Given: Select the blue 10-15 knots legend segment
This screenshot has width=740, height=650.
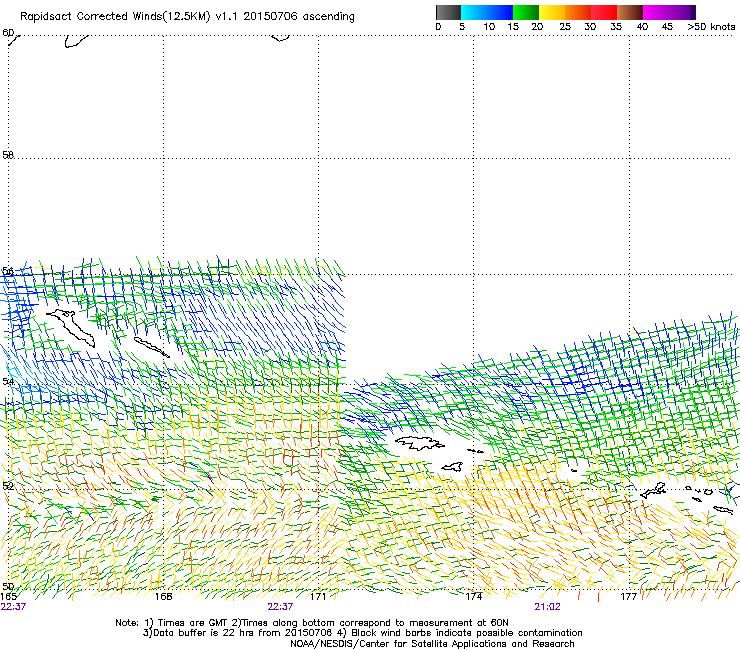Looking at the screenshot, I should pyautogui.click(x=500, y=12).
